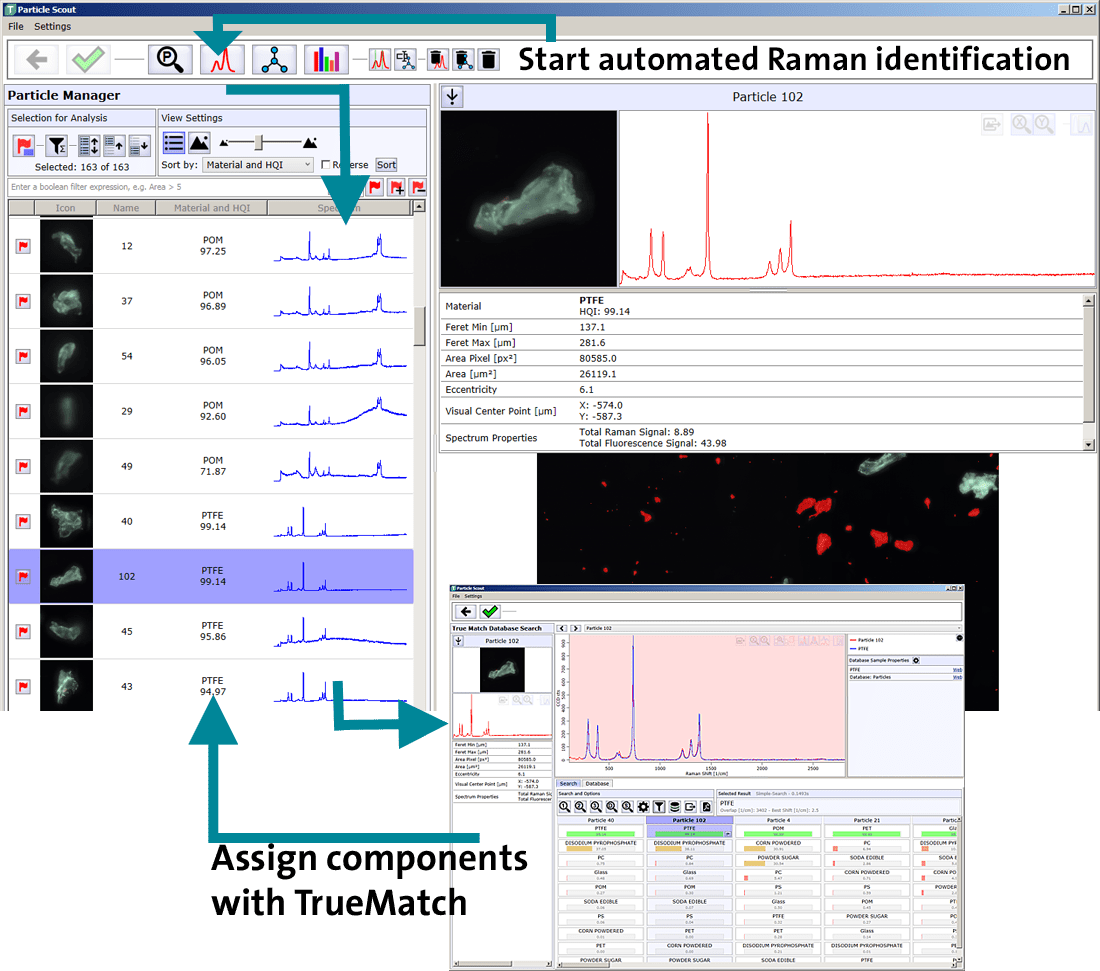Open the particle classification tree tool

(x=274, y=59)
